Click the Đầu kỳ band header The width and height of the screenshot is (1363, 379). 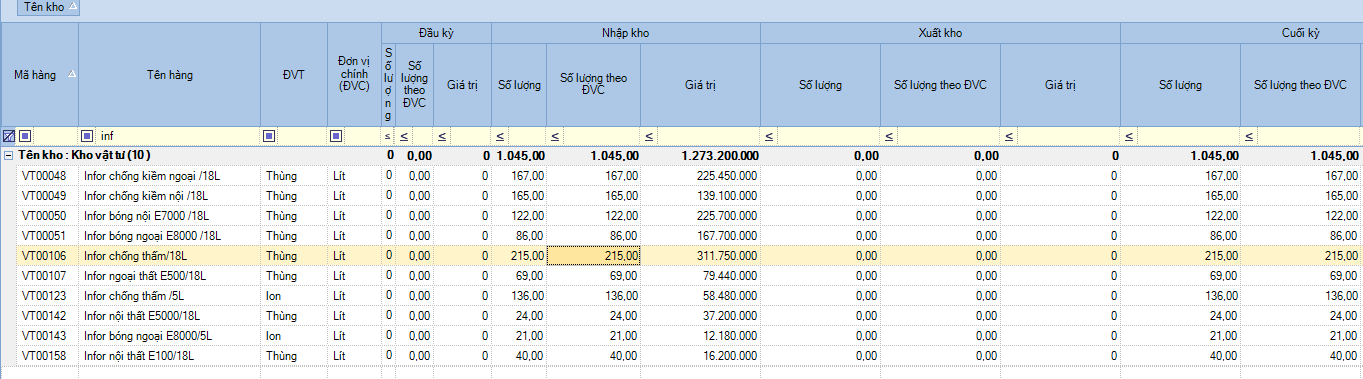click(437, 33)
